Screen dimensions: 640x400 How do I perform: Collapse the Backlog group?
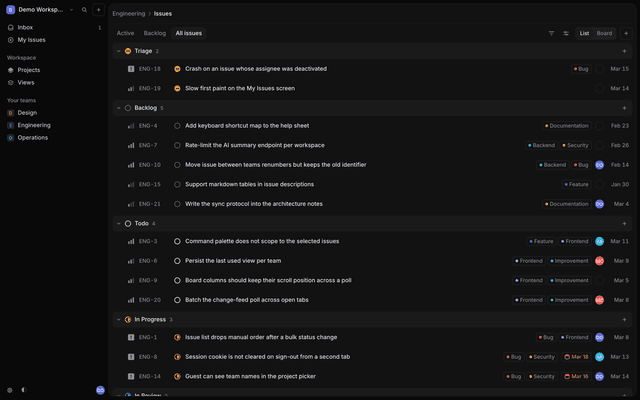tap(118, 108)
